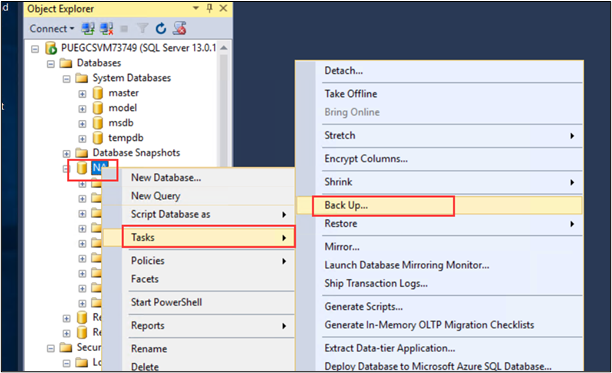Select Launch Database Mirroring Monitor...
Viewport: 612px width, 373px height.
[440, 265]
